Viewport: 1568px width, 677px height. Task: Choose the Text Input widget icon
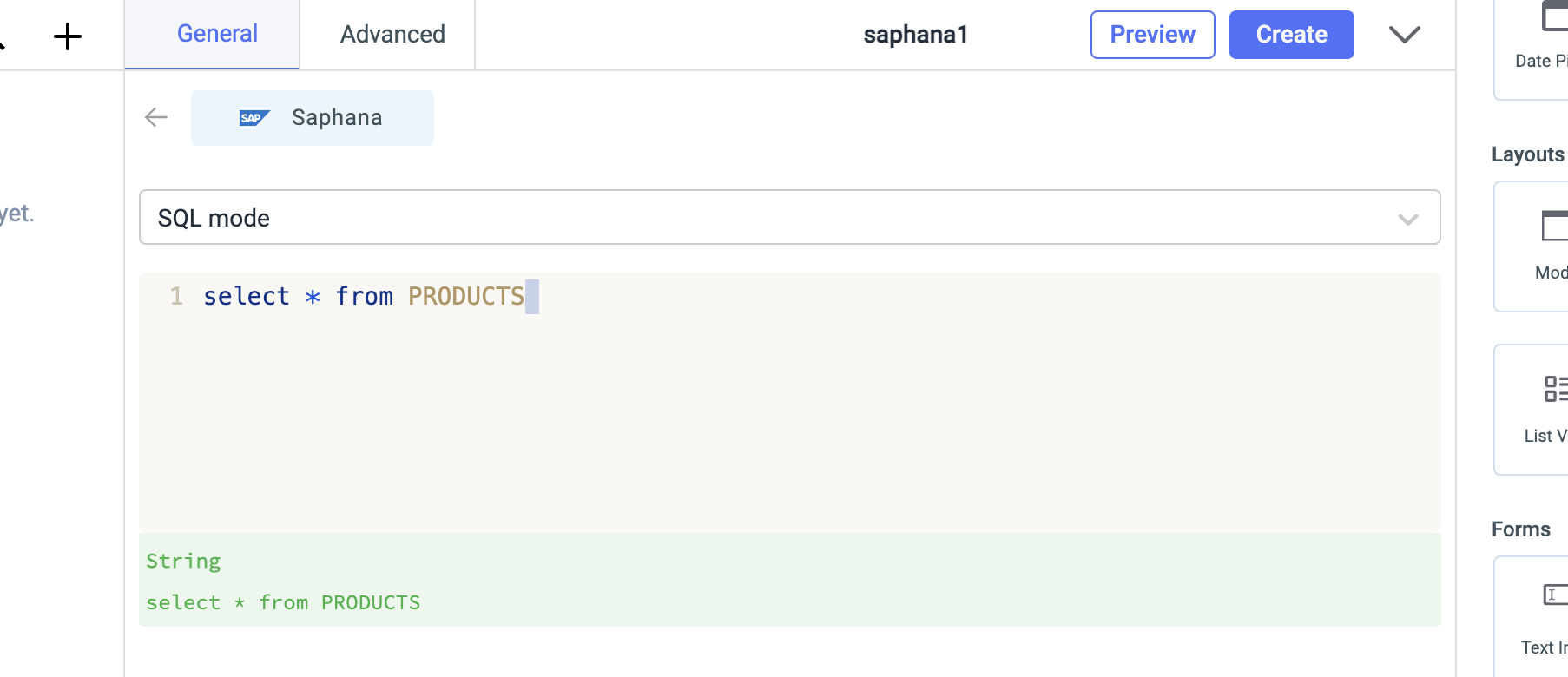1554,595
